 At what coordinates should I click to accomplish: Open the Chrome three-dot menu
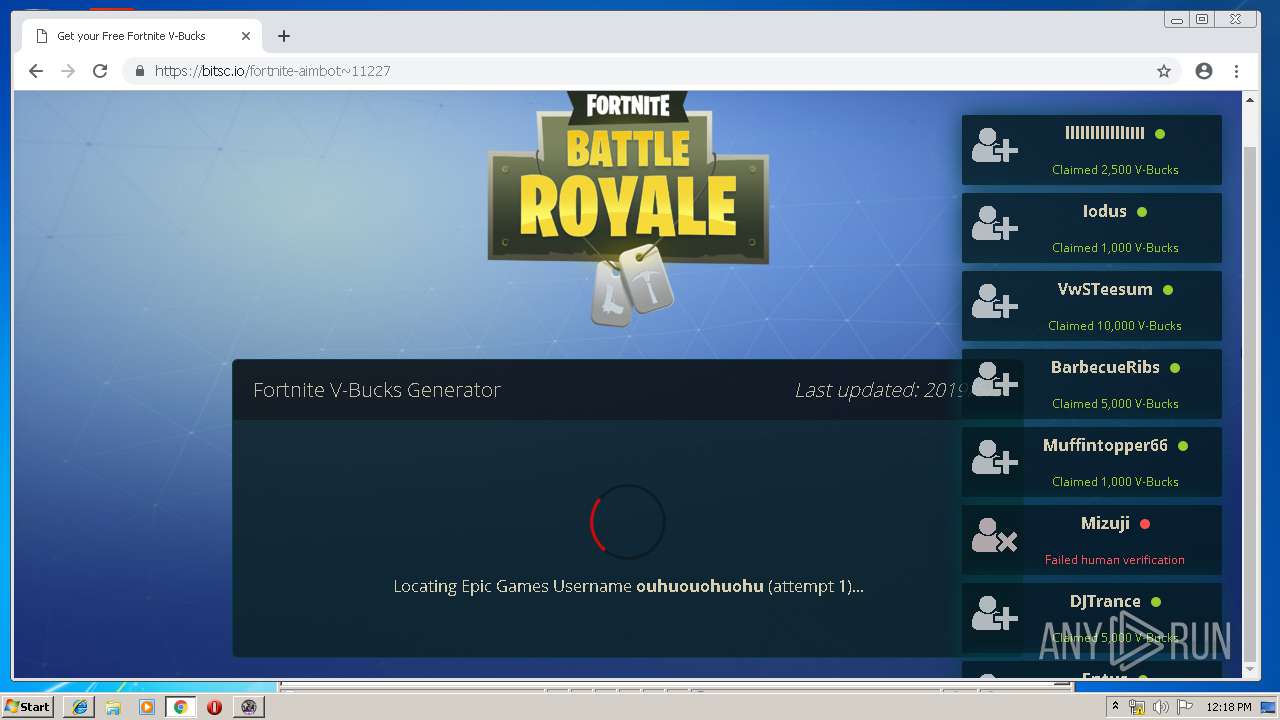1237,71
